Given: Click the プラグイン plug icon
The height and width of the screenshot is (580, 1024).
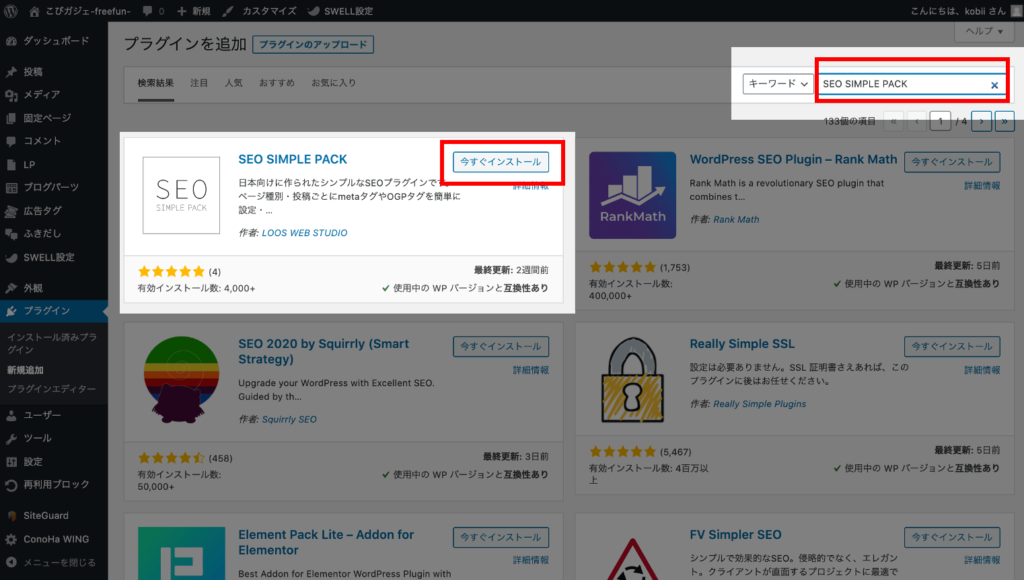Looking at the screenshot, I should [11, 311].
